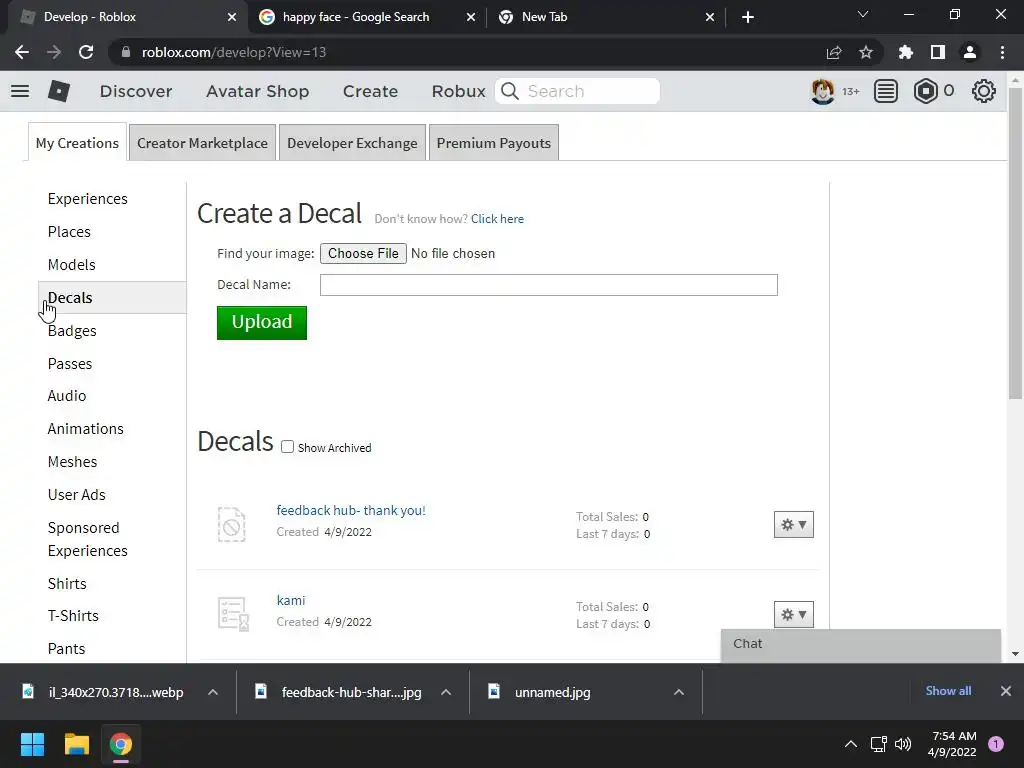Go back using browser back arrow
The height and width of the screenshot is (768, 1024).
(22, 52)
